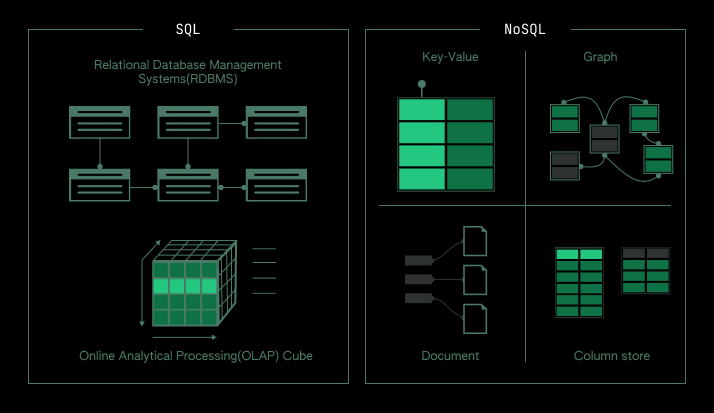
Task: Select the top page icon in Document diagram
Action: point(475,241)
